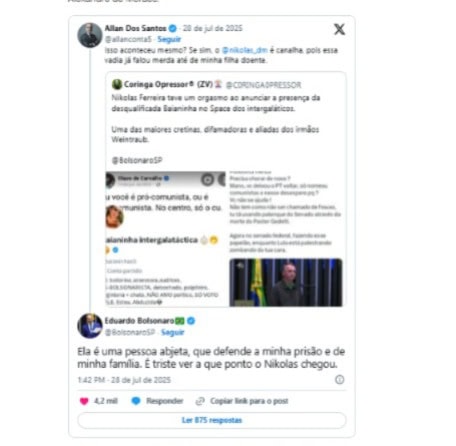The width and height of the screenshot is (456, 446).
Task: Open the @nikolas_dm mention link
Action: 245,50
